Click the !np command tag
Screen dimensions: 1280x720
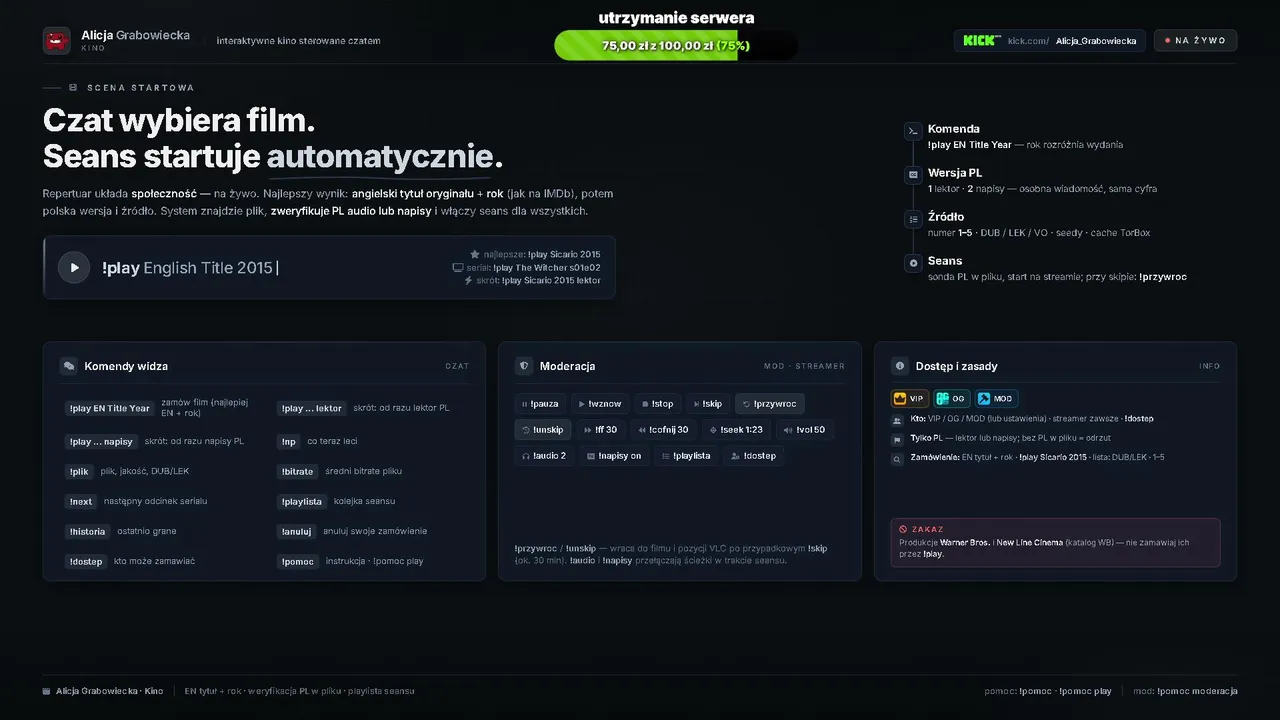289,441
